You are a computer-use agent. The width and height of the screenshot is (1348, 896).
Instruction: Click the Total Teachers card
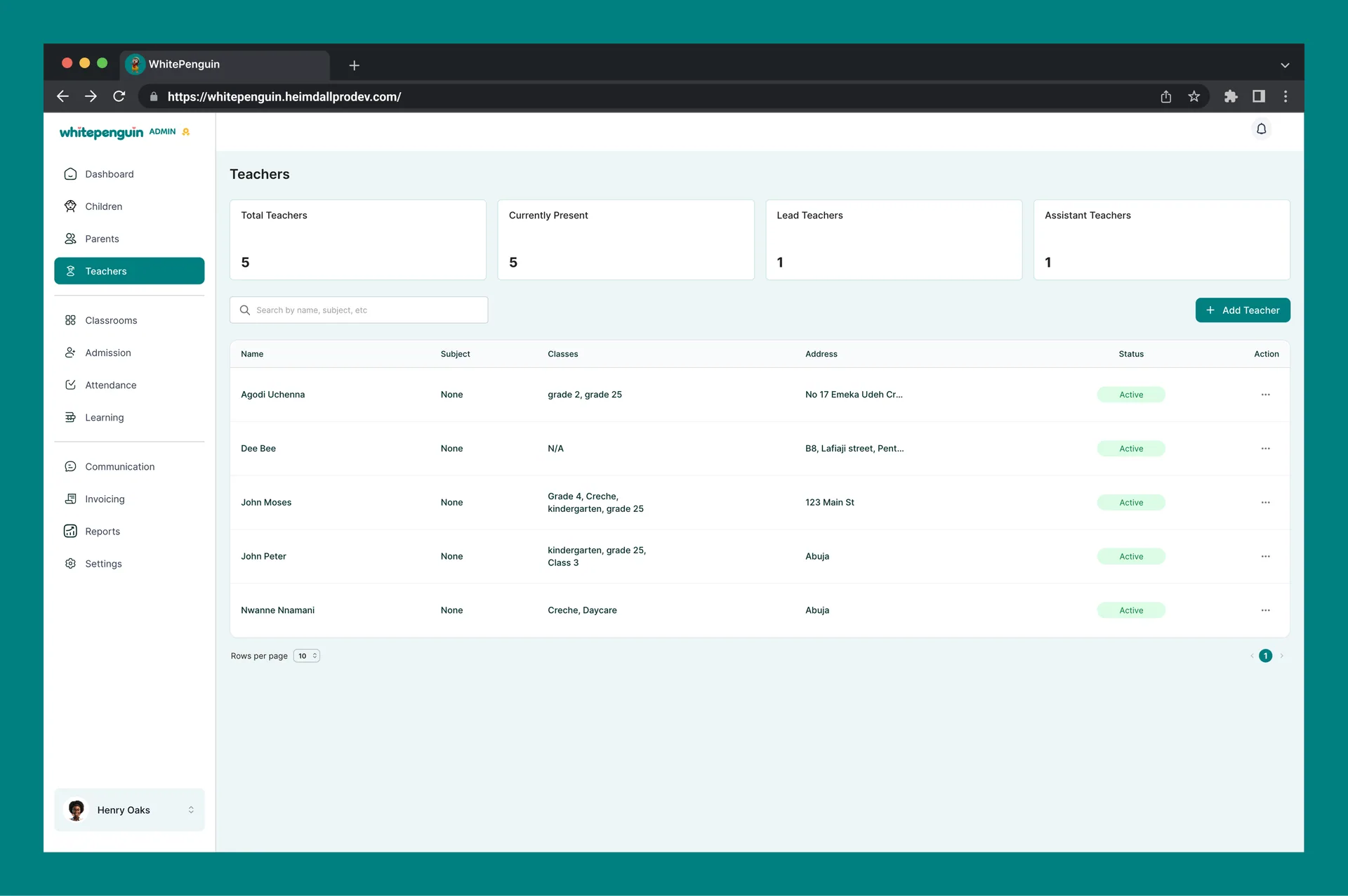pyautogui.click(x=358, y=240)
